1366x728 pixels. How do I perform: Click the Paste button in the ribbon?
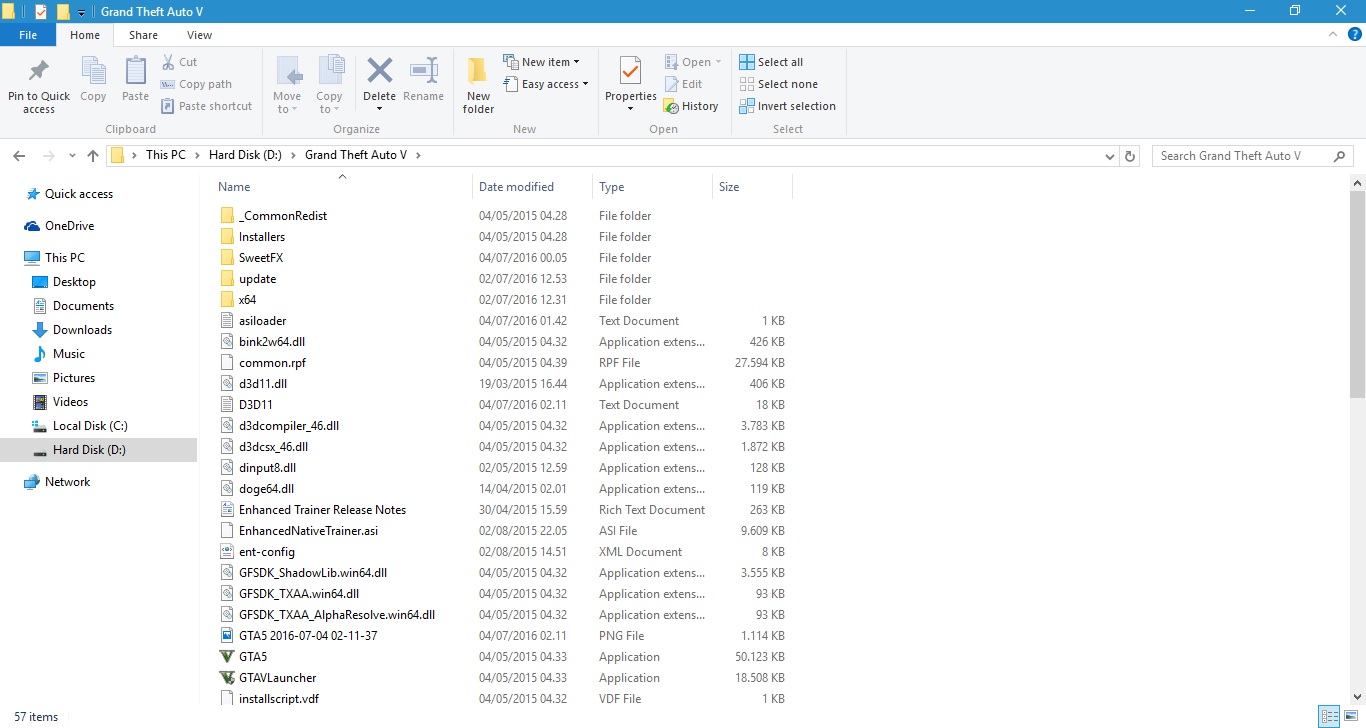tap(135, 80)
